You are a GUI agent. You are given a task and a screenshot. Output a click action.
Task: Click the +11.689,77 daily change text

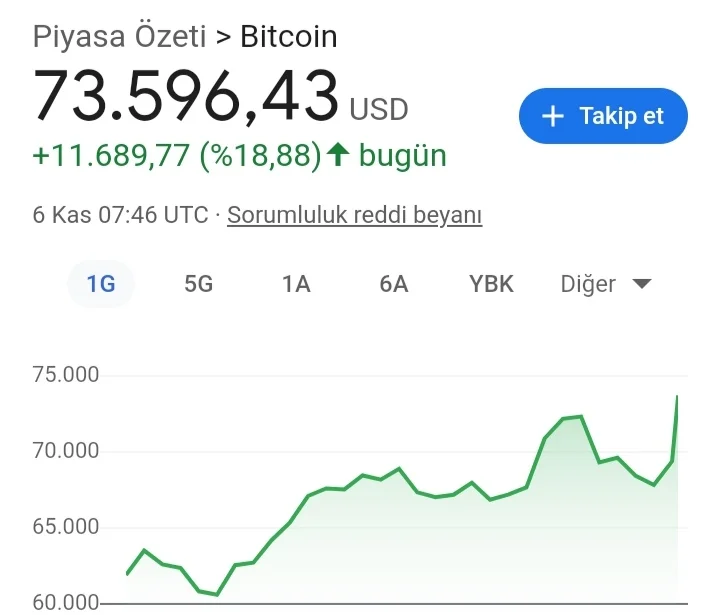click(x=111, y=156)
